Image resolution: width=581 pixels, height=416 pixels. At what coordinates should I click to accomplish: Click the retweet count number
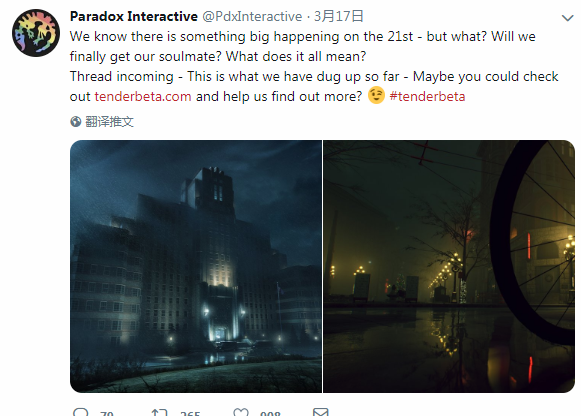(190, 413)
